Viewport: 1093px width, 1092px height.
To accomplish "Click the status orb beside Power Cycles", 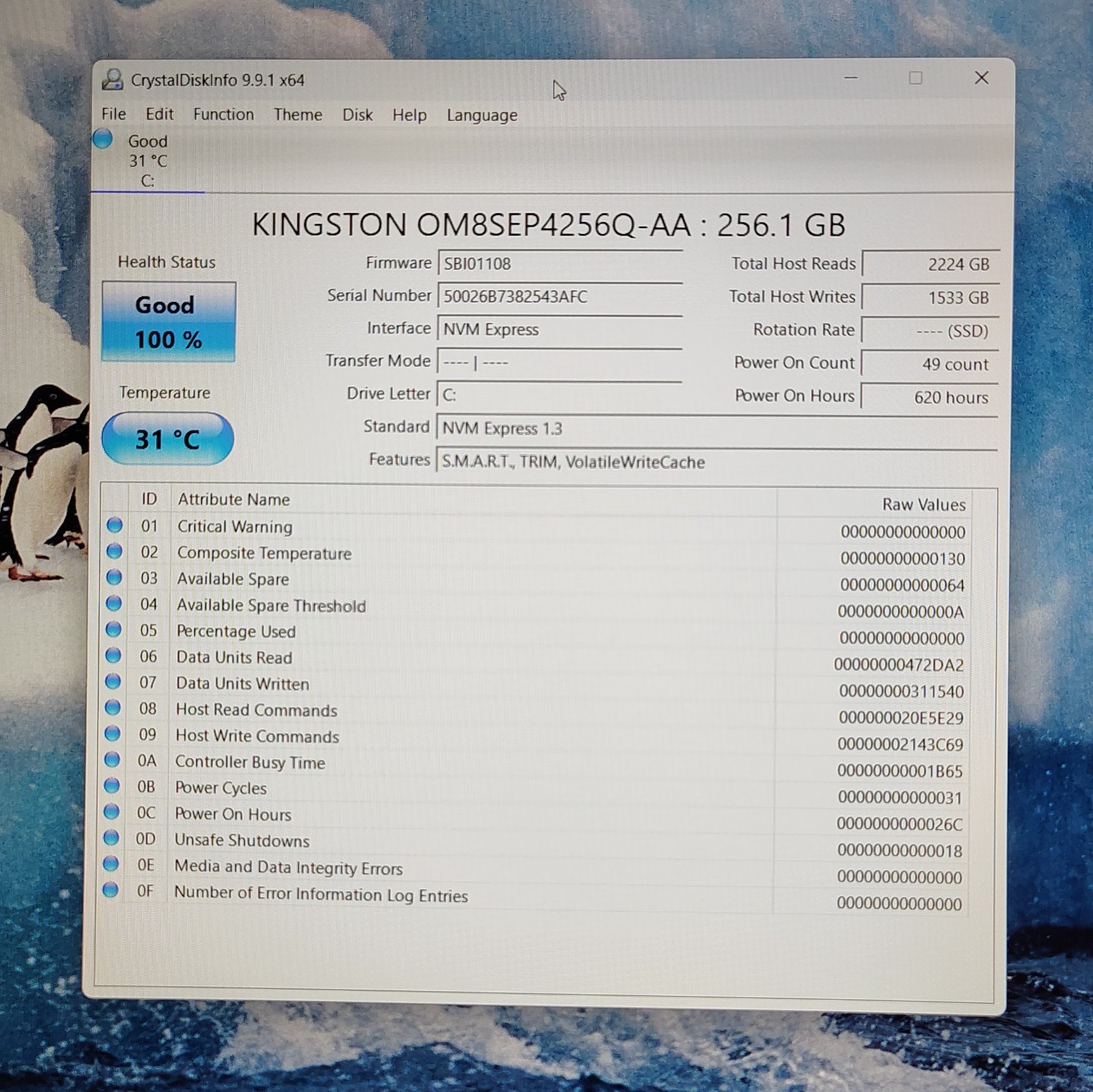I will pos(112,785).
